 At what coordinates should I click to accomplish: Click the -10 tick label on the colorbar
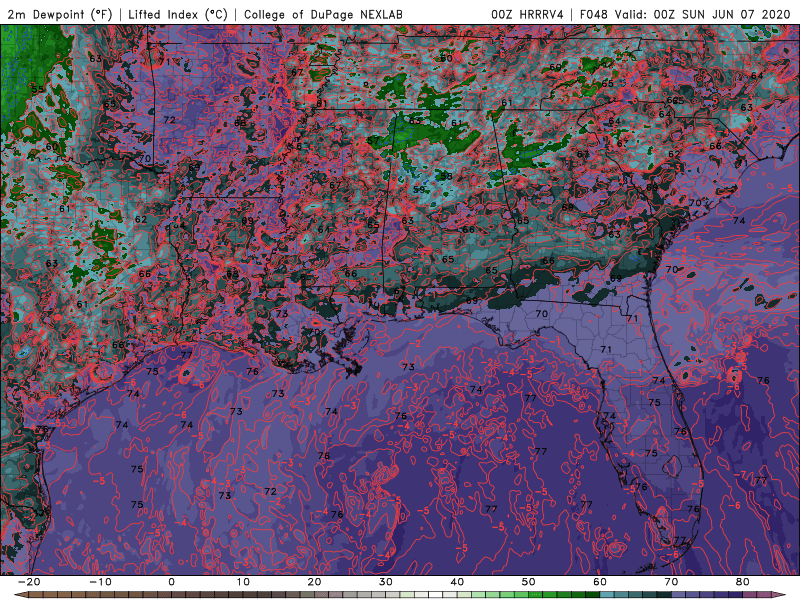[100, 582]
